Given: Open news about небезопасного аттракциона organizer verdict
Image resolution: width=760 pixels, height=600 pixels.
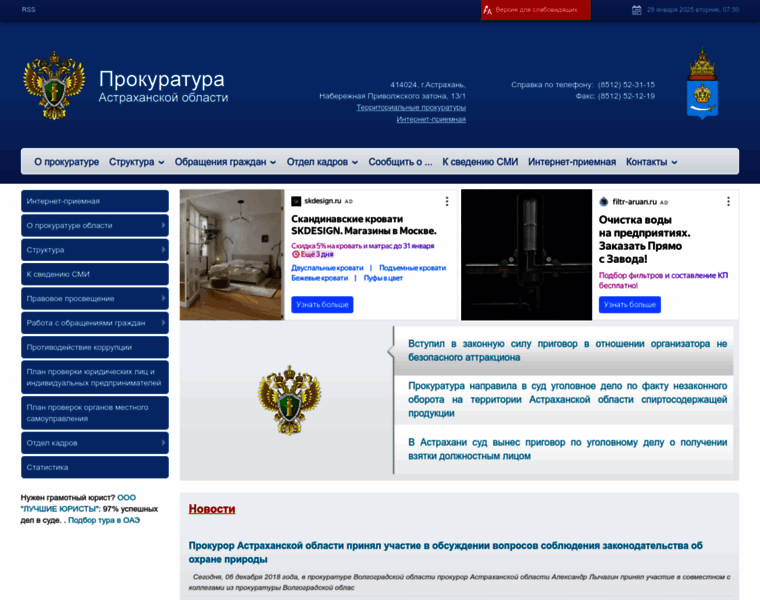Looking at the screenshot, I should (x=567, y=350).
